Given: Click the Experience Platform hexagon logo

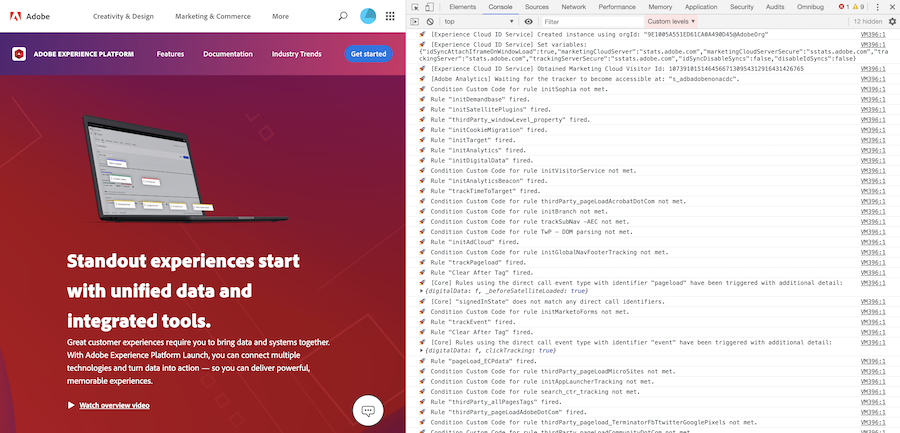Looking at the screenshot, I should click(19, 54).
